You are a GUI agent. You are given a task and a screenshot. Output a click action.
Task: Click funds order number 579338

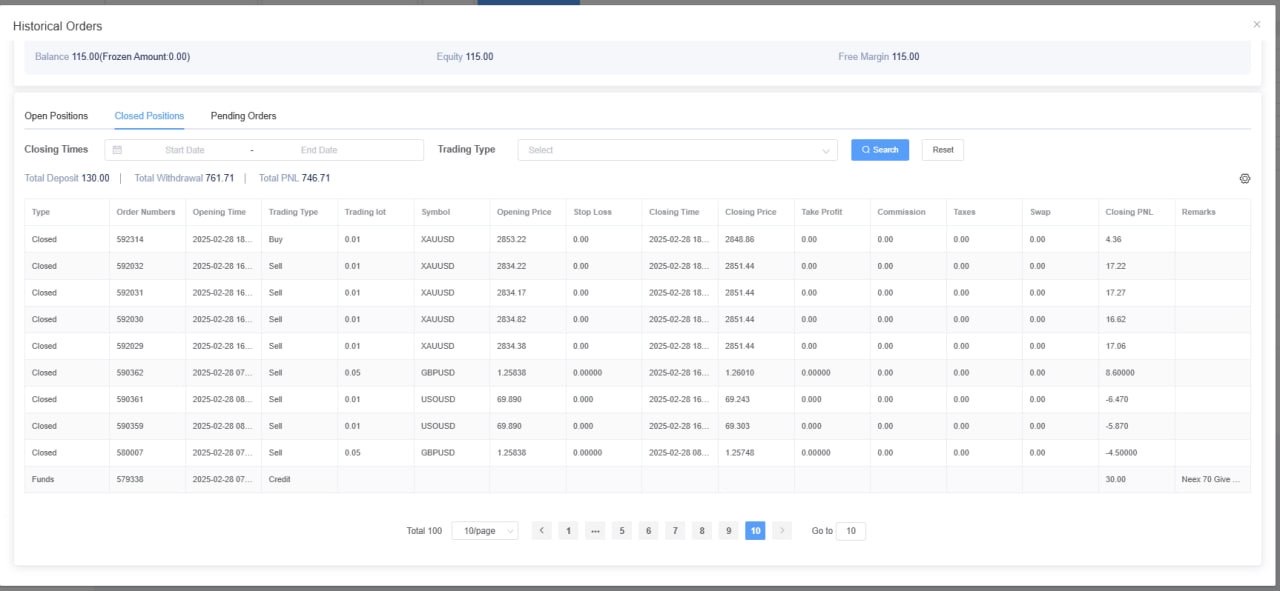130,479
